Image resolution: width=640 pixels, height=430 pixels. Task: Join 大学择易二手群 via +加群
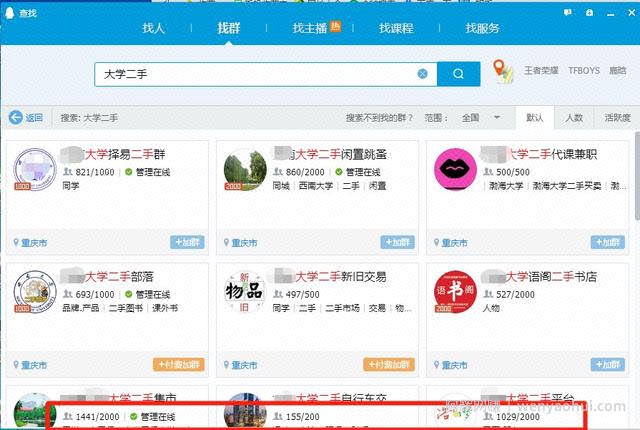pyautogui.click(x=187, y=242)
